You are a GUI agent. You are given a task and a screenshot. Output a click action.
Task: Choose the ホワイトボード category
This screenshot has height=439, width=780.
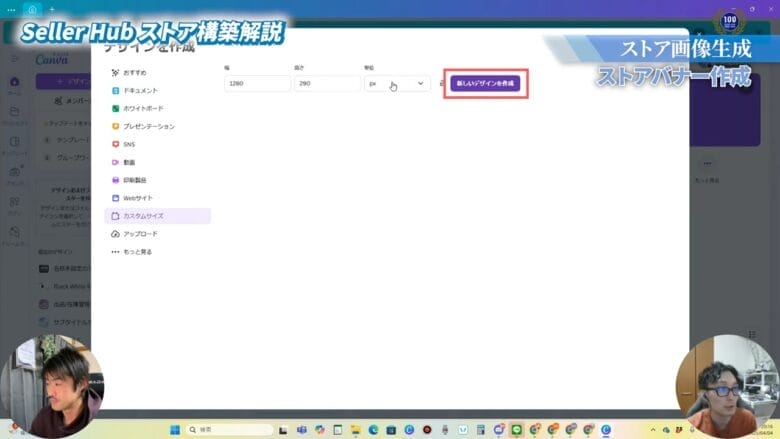137,108
